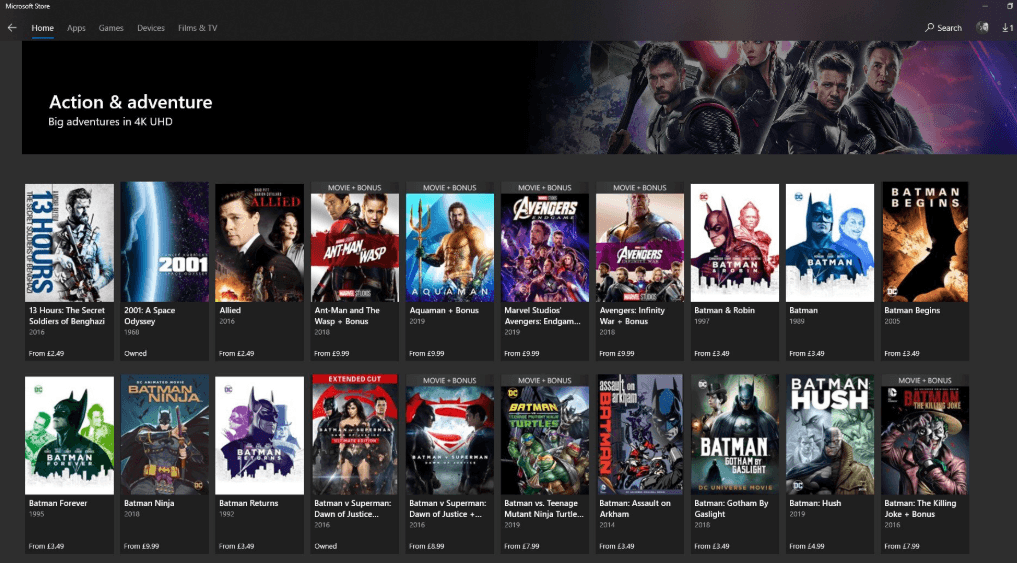This screenshot has height=563, width=1017.
Task: Open the Batman Ninja poster
Action: 165,435
